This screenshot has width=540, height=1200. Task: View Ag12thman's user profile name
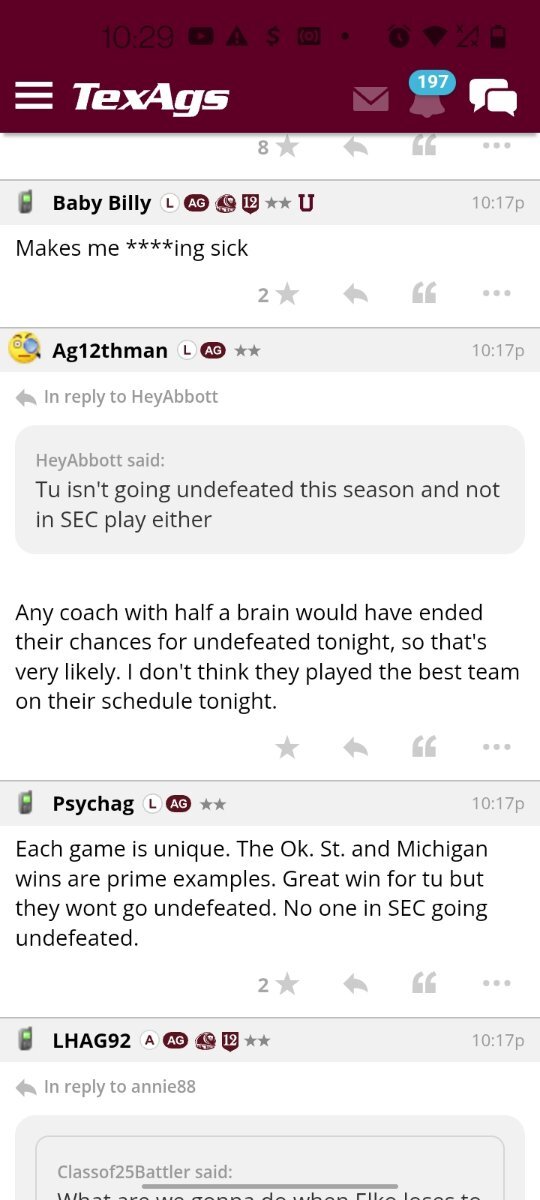[110, 350]
